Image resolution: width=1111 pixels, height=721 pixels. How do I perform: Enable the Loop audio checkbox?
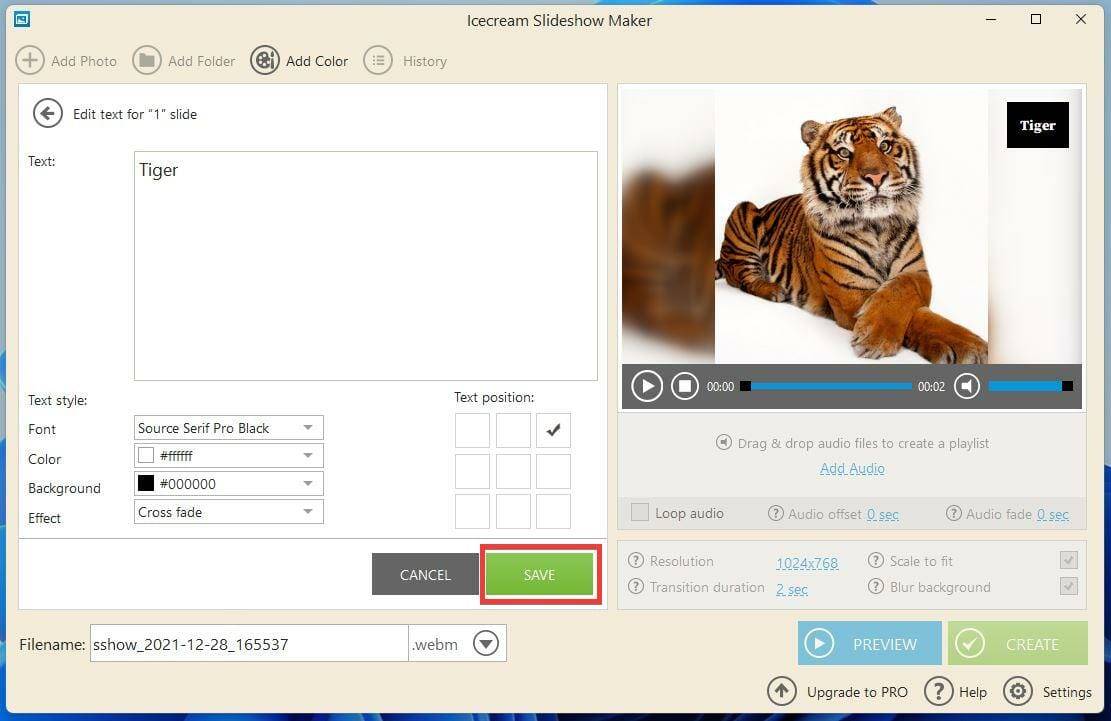coord(639,513)
